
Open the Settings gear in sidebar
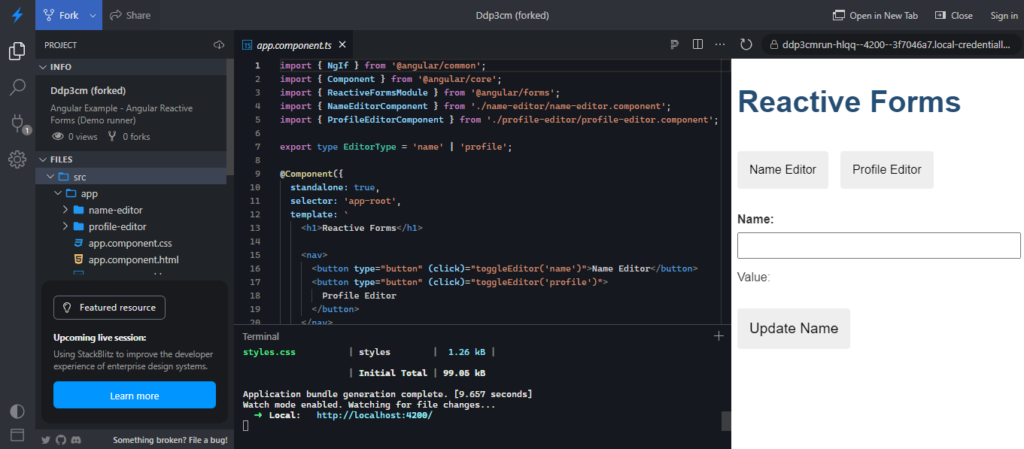[x=17, y=159]
